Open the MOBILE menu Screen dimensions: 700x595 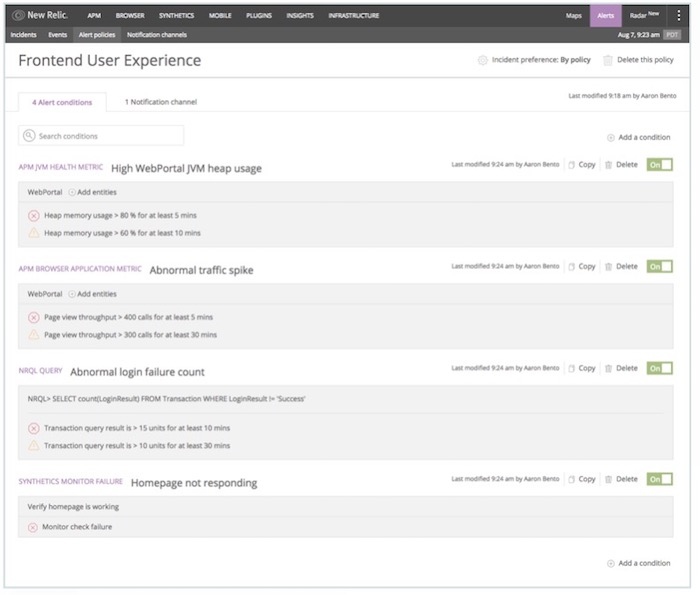pos(220,16)
